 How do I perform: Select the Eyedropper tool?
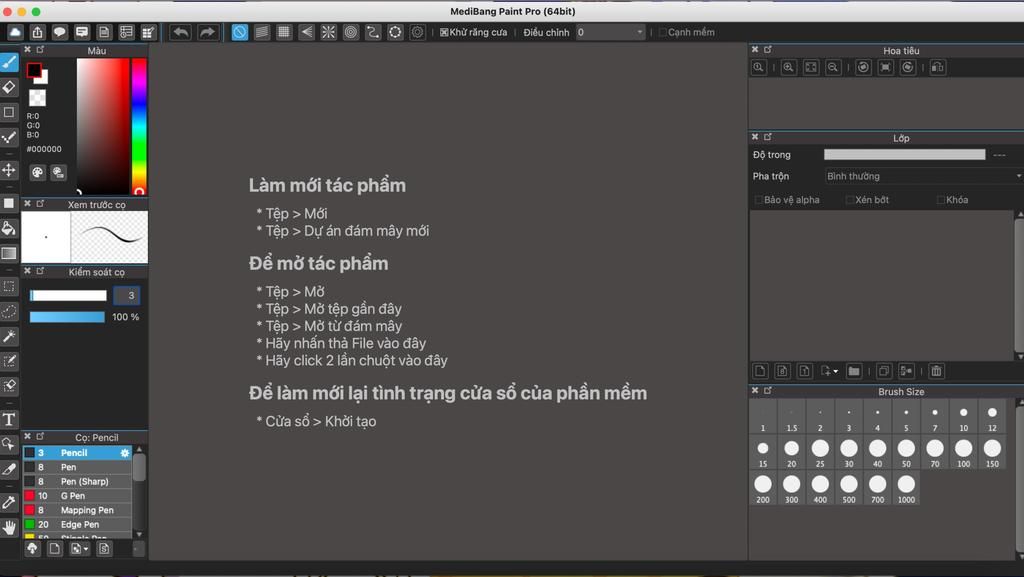click(x=9, y=502)
